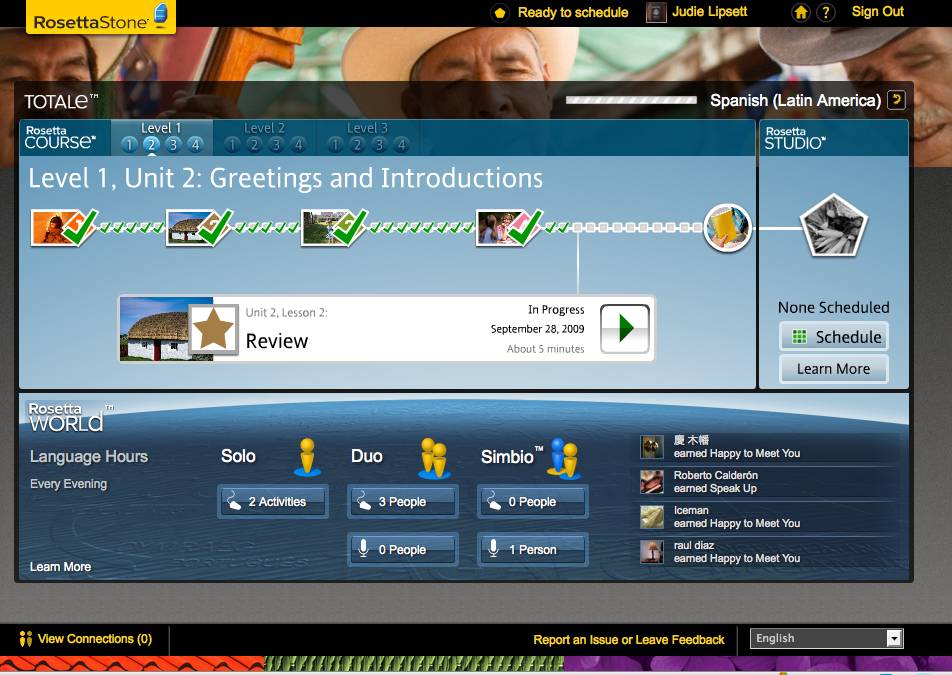The height and width of the screenshot is (675, 952).
Task: Play the Unit 2 Lesson 2 Review
Action: [x=625, y=328]
